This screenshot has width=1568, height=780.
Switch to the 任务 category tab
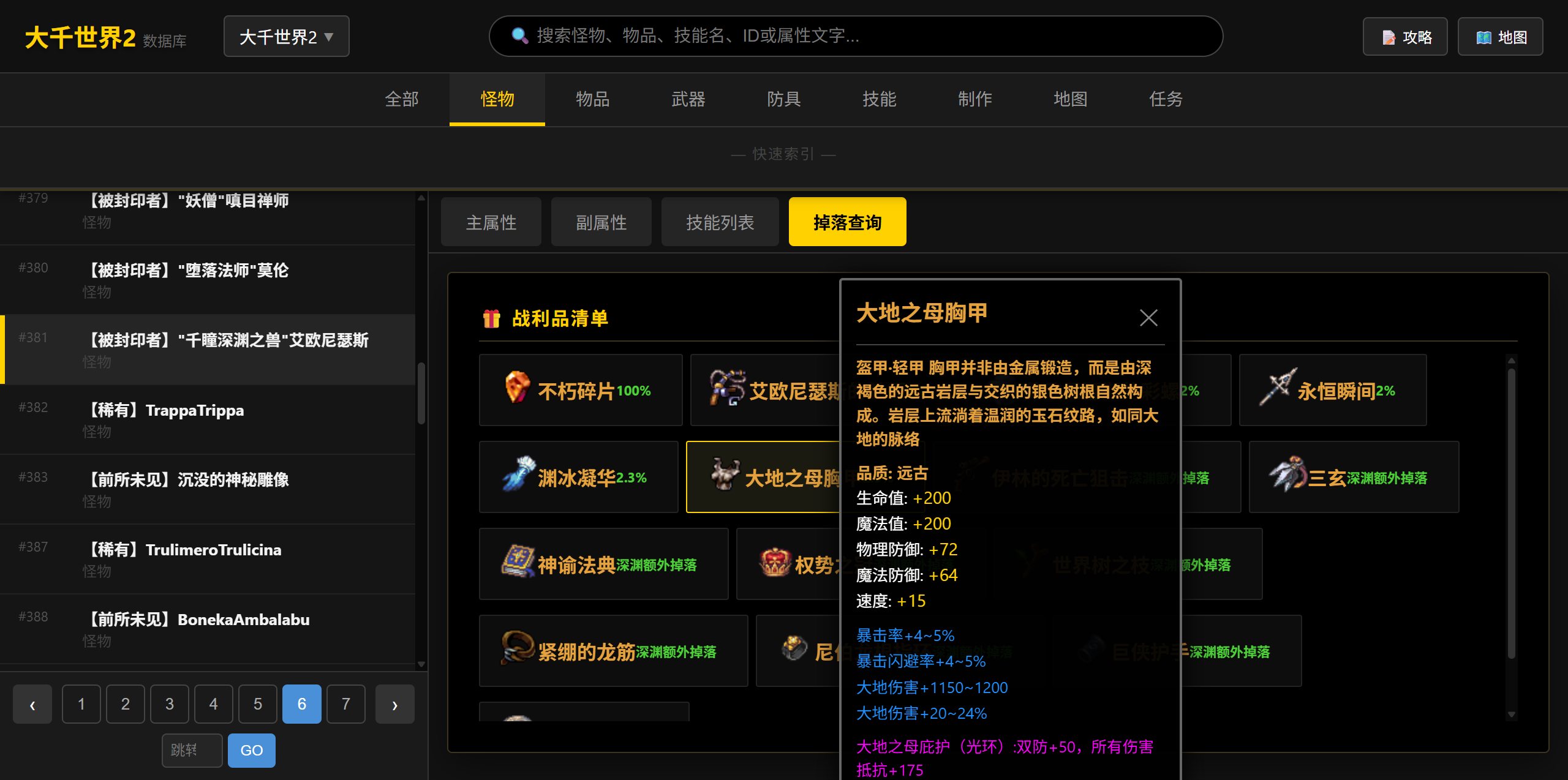(x=1166, y=99)
